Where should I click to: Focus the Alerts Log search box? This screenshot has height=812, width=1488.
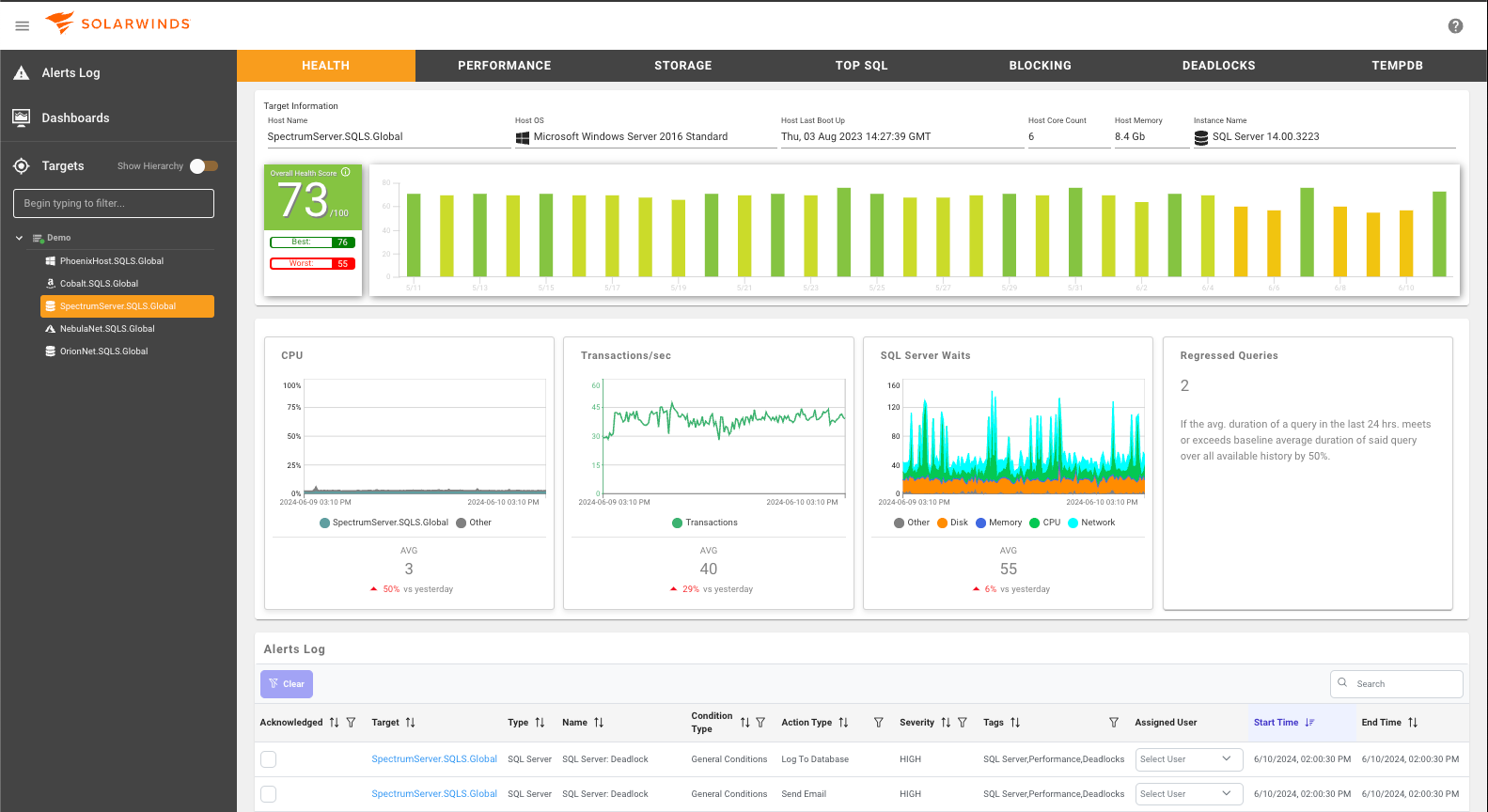tap(1397, 684)
